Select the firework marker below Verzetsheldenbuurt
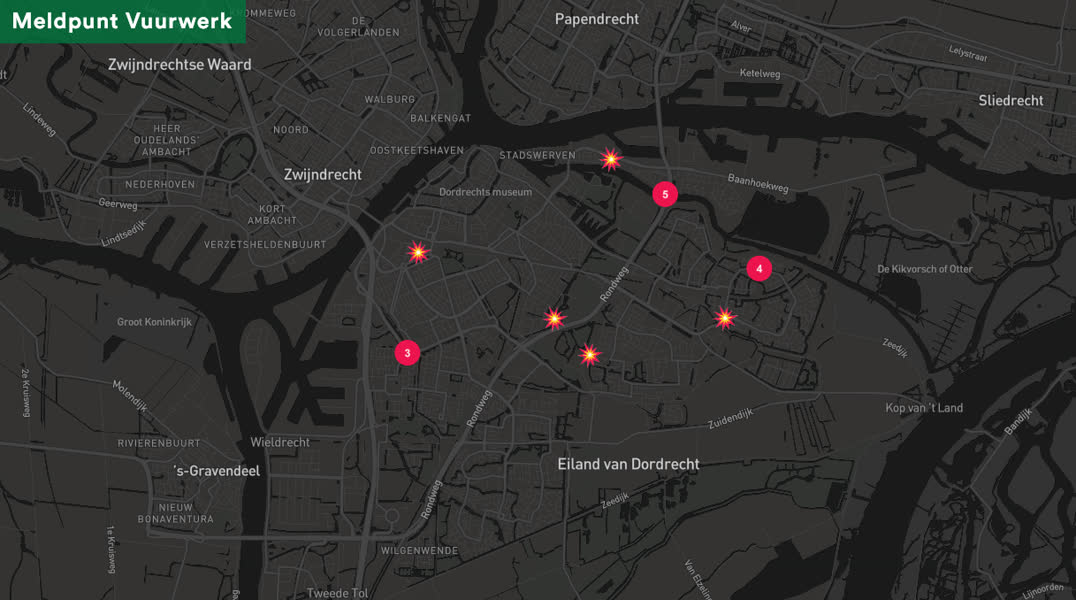The width and height of the screenshot is (1076, 600). point(418,253)
